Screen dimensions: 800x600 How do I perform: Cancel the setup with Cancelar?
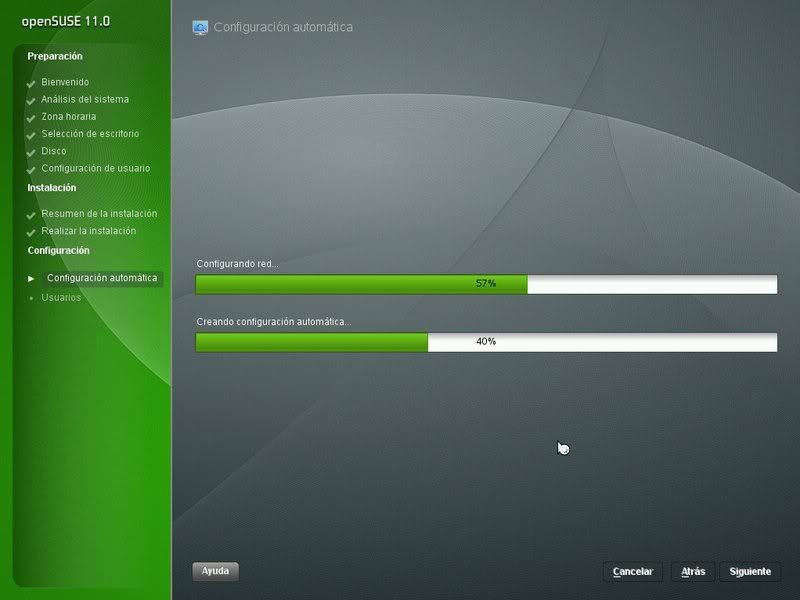[x=633, y=571]
